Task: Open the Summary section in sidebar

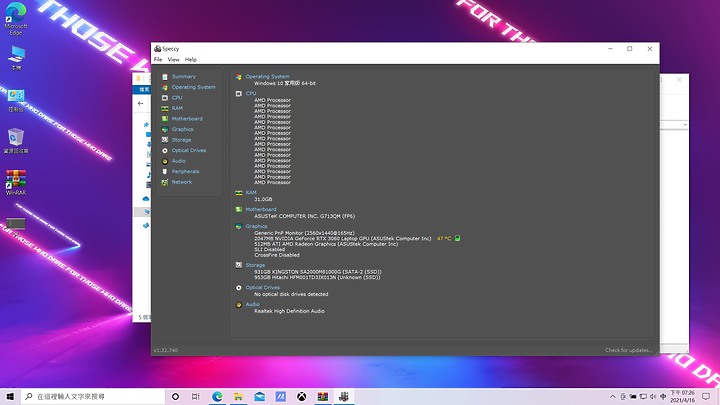Action: click(184, 77)
